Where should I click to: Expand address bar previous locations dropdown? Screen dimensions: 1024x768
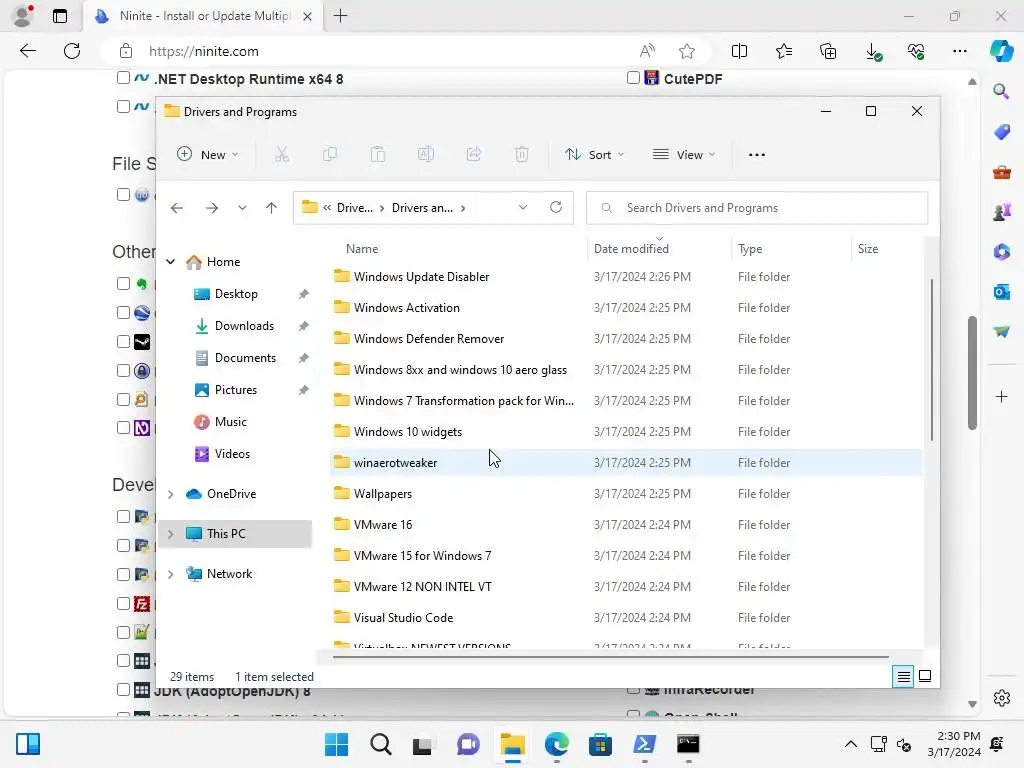pos(522,207)
